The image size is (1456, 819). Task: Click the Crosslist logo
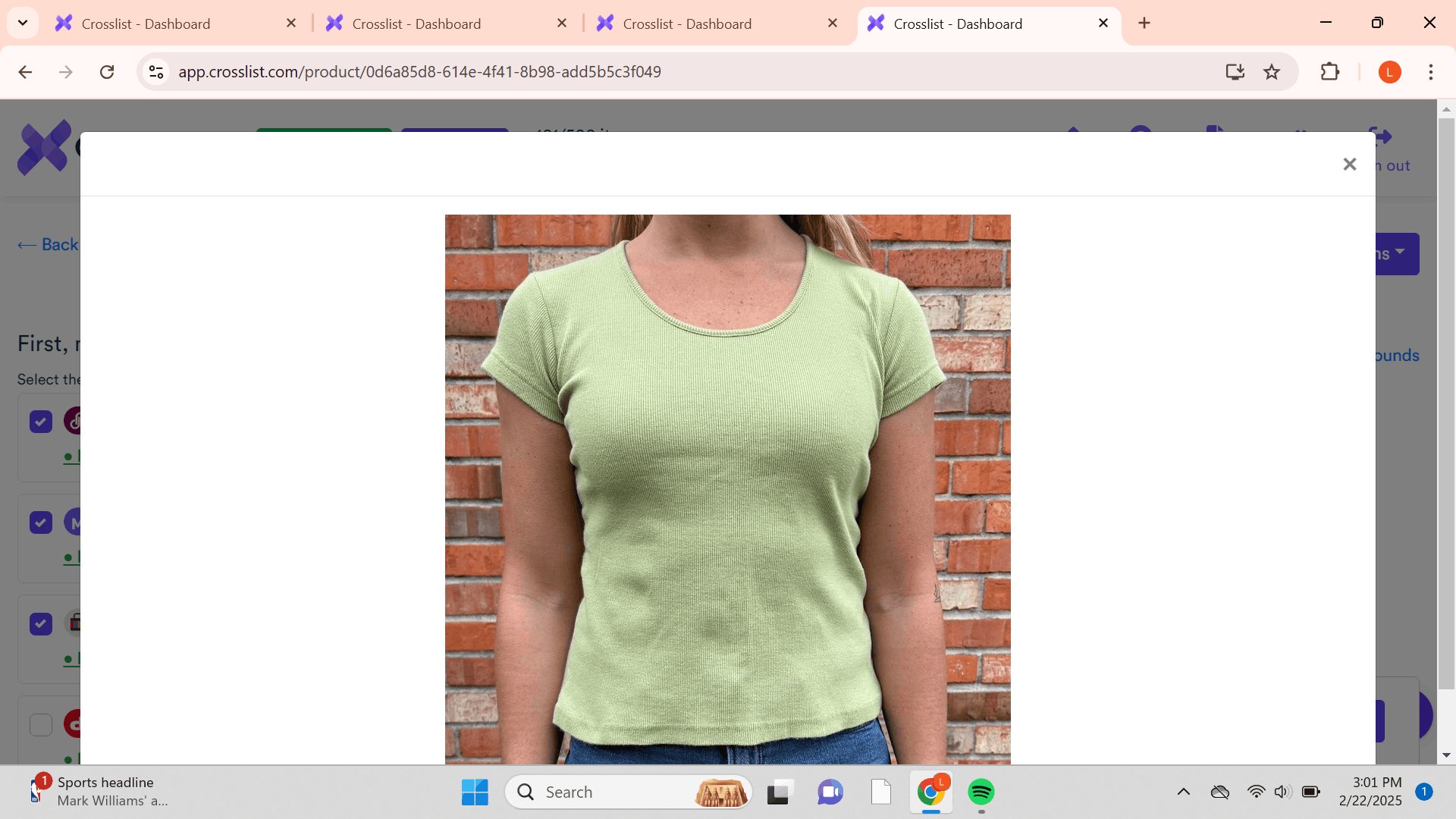click(44, 148)
